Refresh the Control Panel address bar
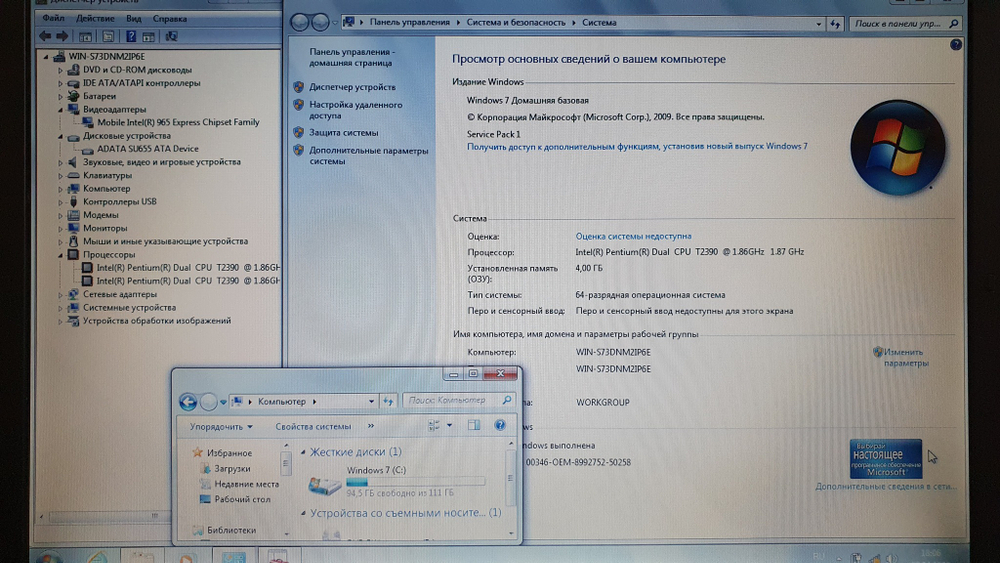This screenshot has height=563, width=1000. pyautogui.click(x=835, y=24)
